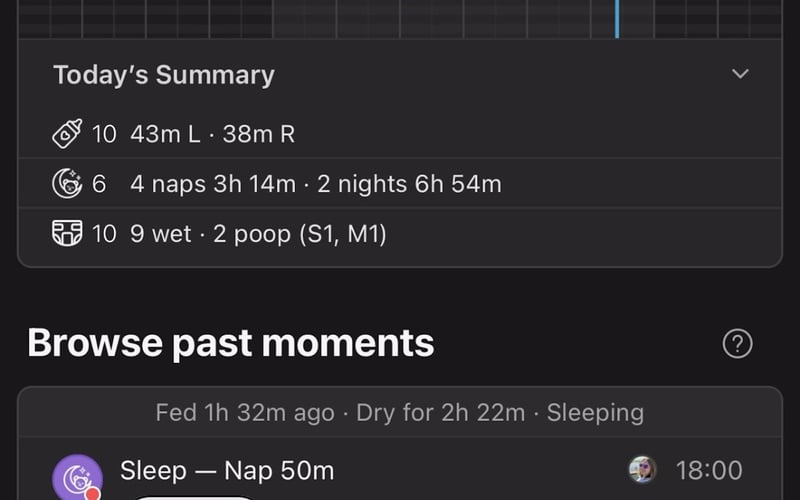Screen dimensions: 800x500
Task: Tap the sleep moon icon in summary
Action: coord(67,184)
